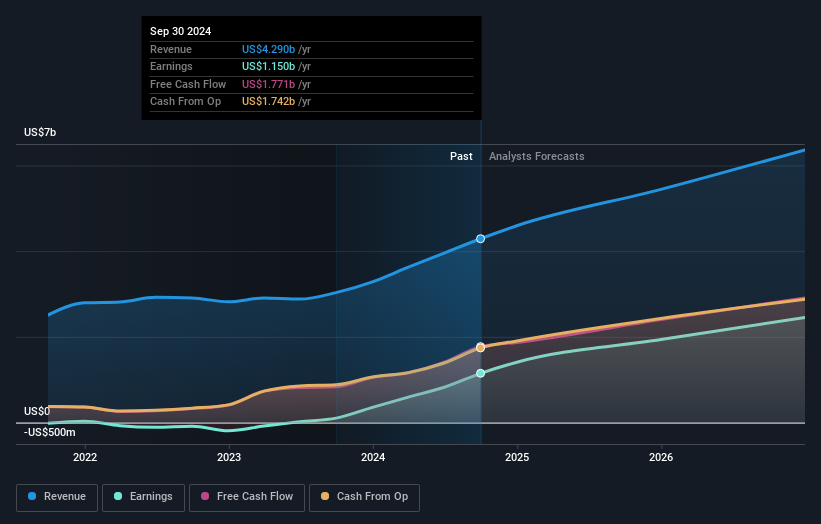Click the orange Cash From Op data point marker
The image size is (821, 524).
pyautogui.click(x=480, y=348)
